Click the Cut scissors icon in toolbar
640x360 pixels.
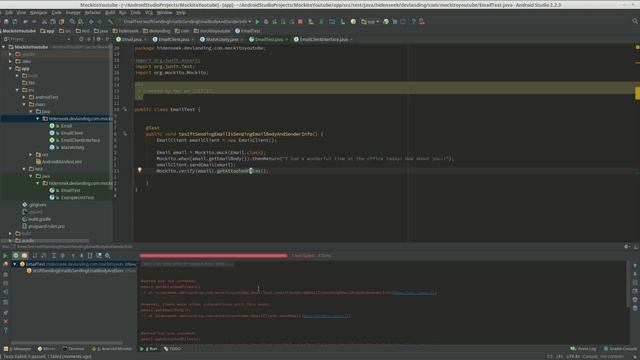point(44,21)
